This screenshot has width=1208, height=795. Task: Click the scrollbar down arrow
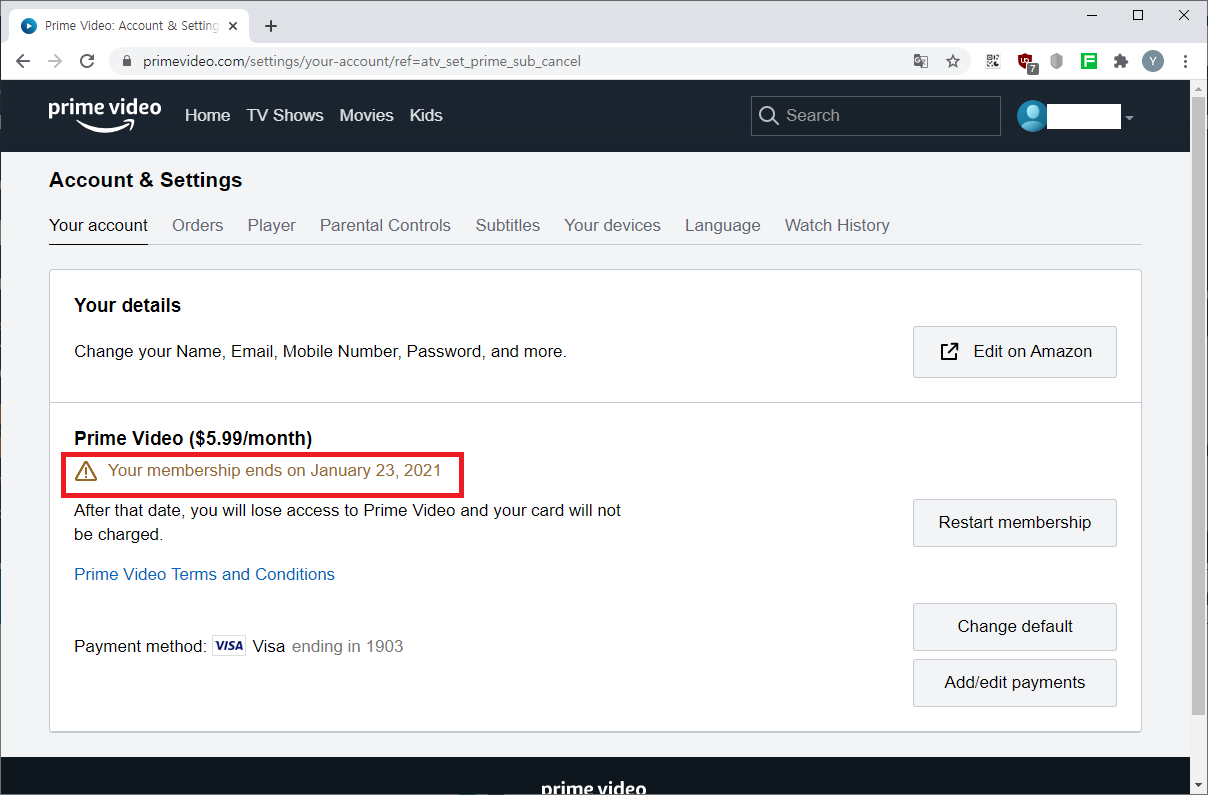tap(1199, 786)
